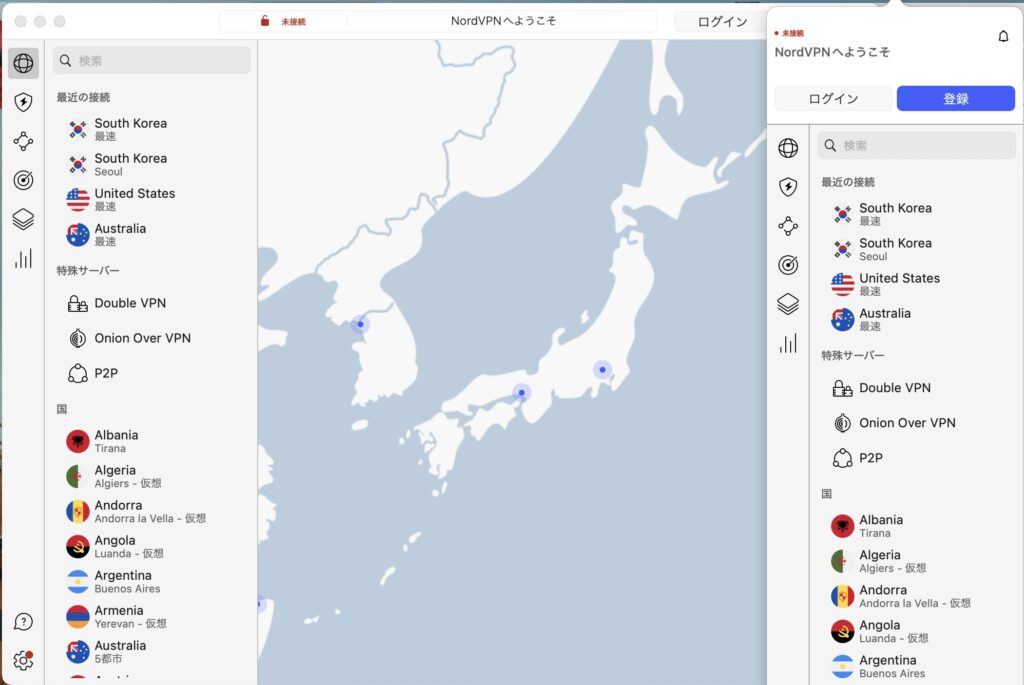Image resolution: width=1024 pixels, height=685 pixels.
Task: Connect to South Korea 最速 in main window
Action: pyautogui.click(x=152, y=129)
